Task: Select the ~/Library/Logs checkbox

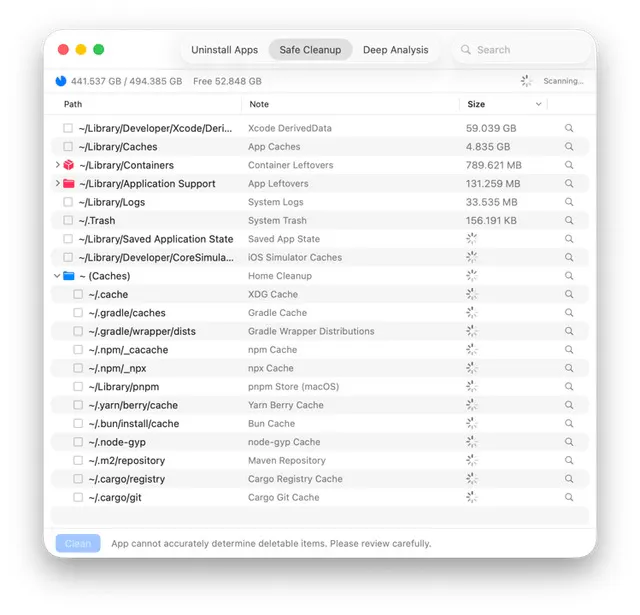Action: [68, 202]
